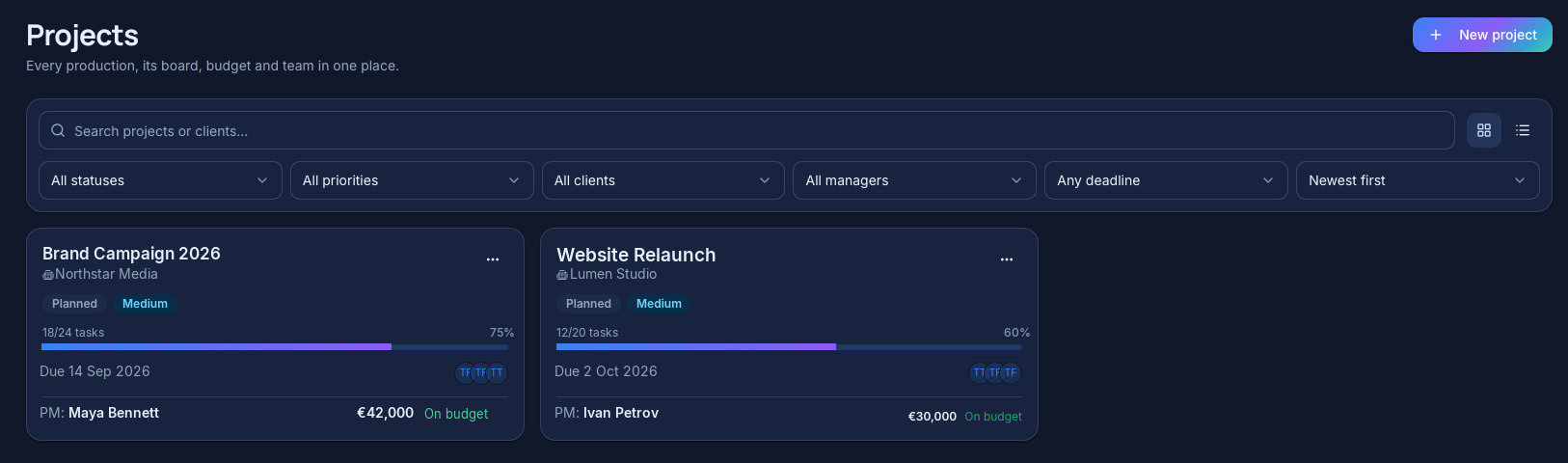Click the Due 2 Oct 2026 date
The image size is (1568, 463).
(x=606, y=371)
